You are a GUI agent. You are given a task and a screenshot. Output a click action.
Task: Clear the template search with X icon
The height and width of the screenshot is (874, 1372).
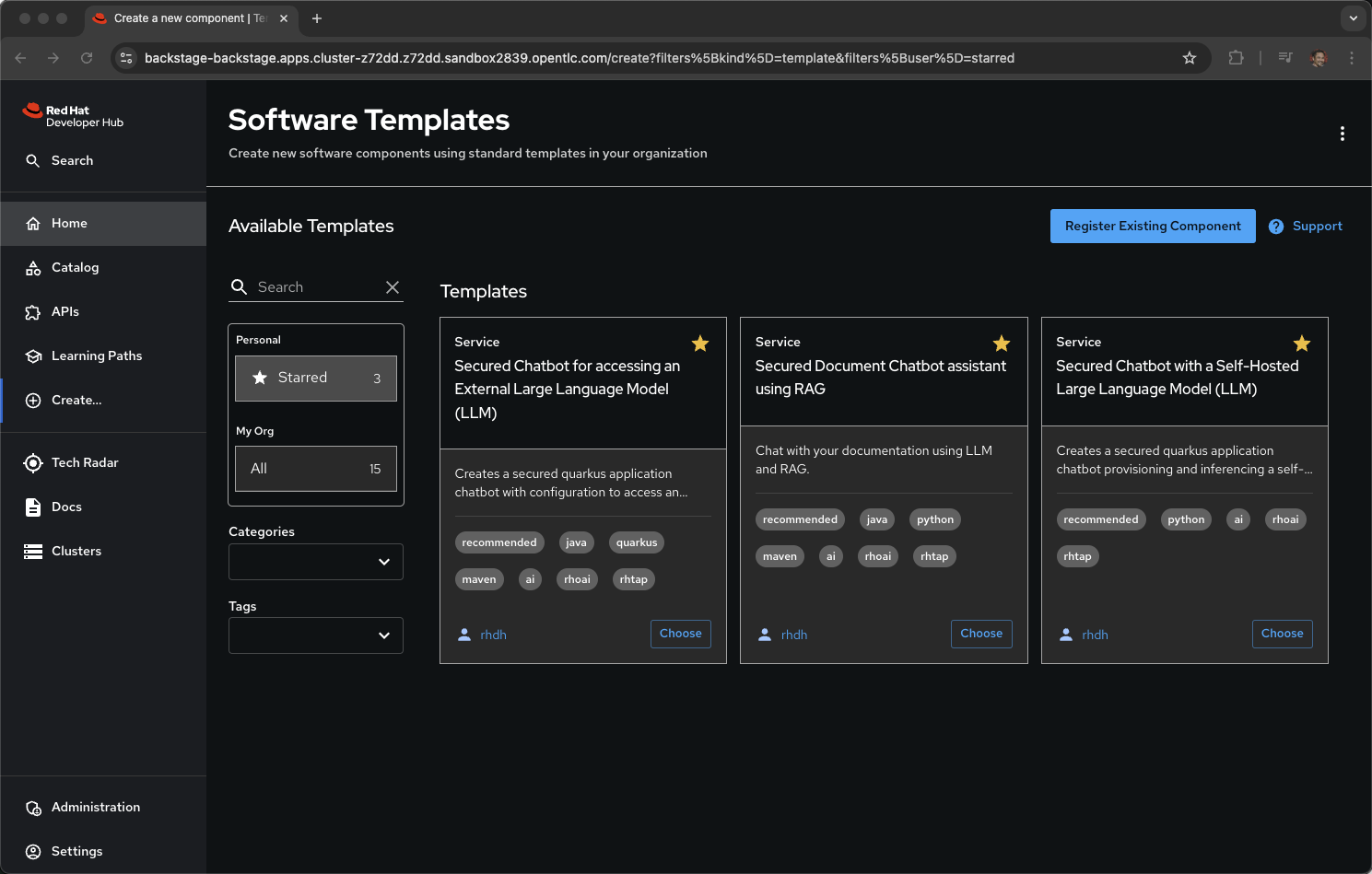pos(393,287)
